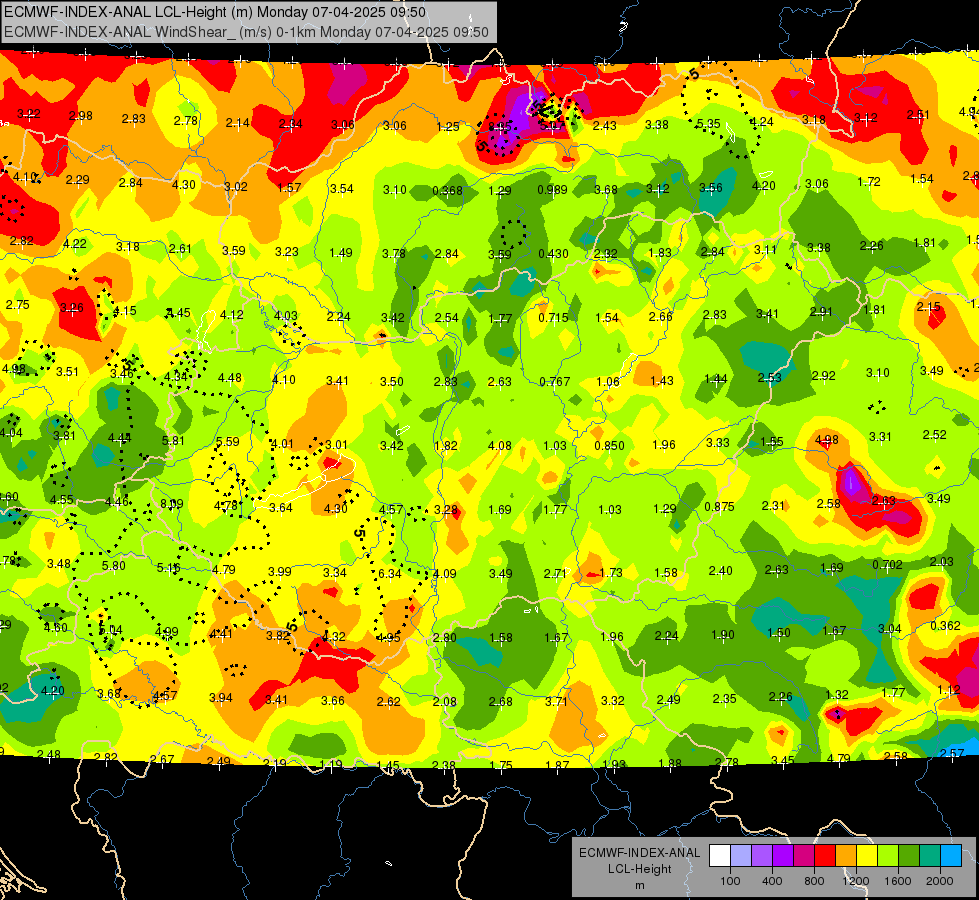Image resolution: width=979 pixels, height=900 pixels.
Task: Click wind shear value 3.71
Action: [556, 701]
